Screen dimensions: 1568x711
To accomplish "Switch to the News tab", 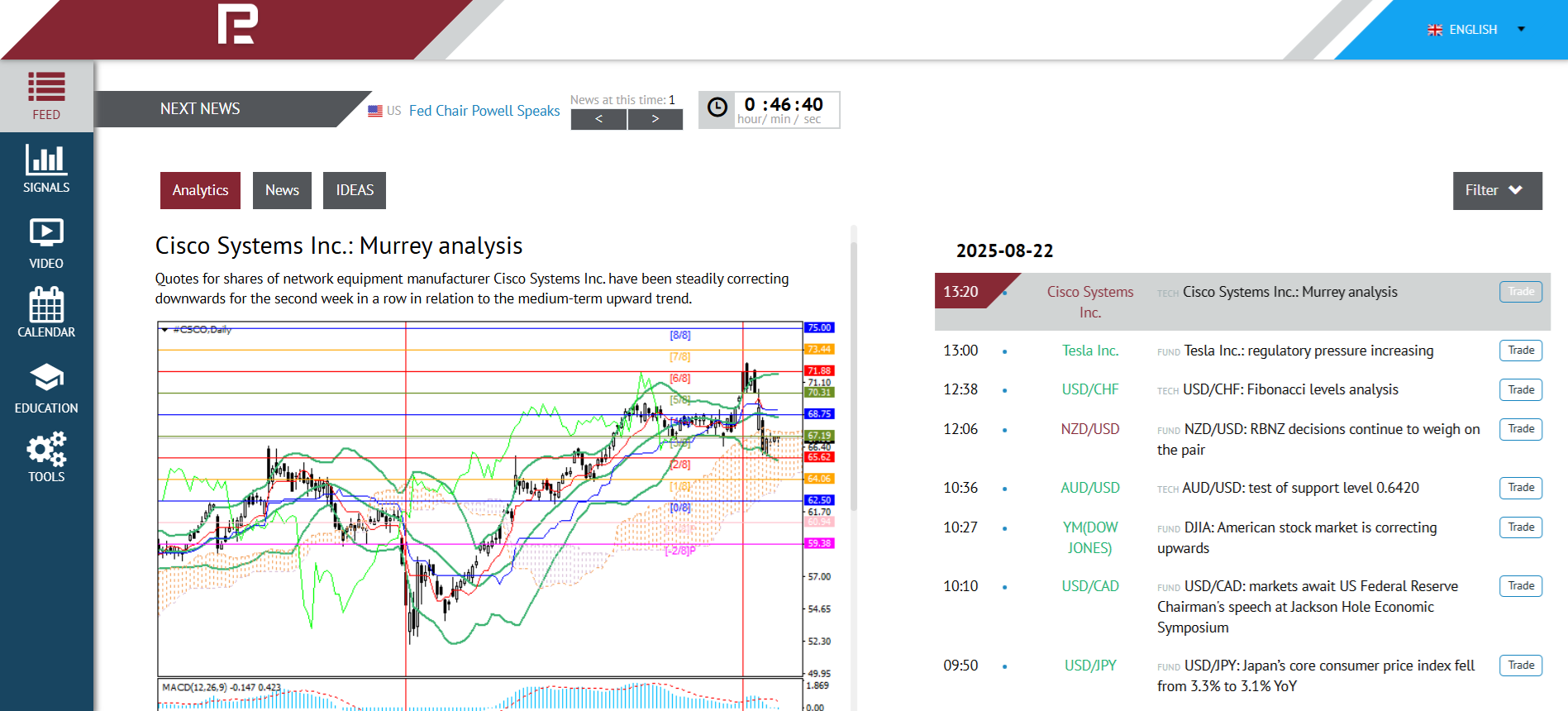I will pos(282,190).
